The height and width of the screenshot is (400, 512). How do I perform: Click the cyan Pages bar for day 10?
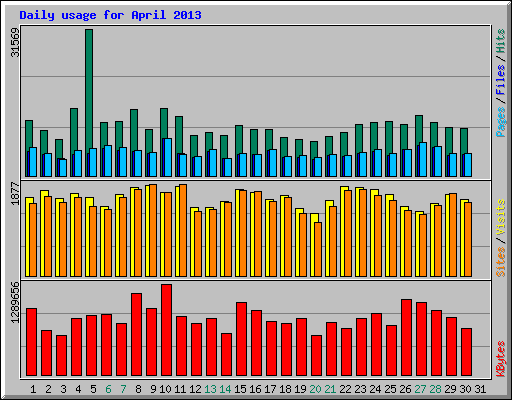168,157
